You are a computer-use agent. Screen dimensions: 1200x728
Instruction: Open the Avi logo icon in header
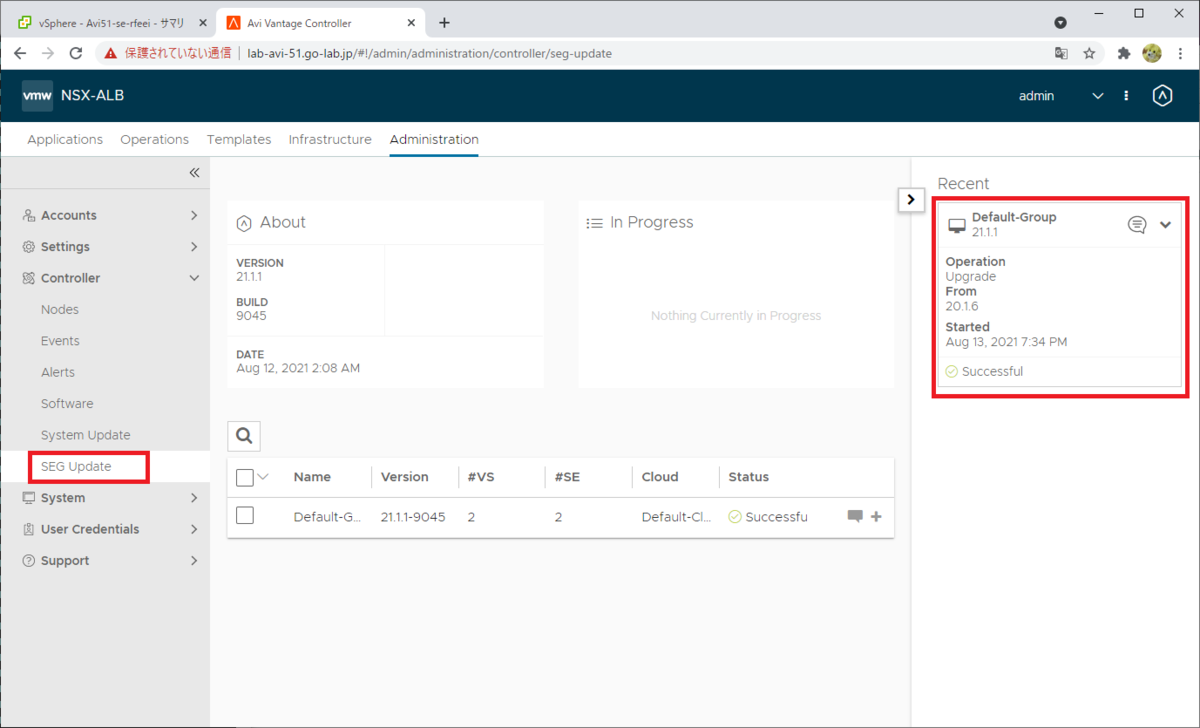[x=1162, y=96]
